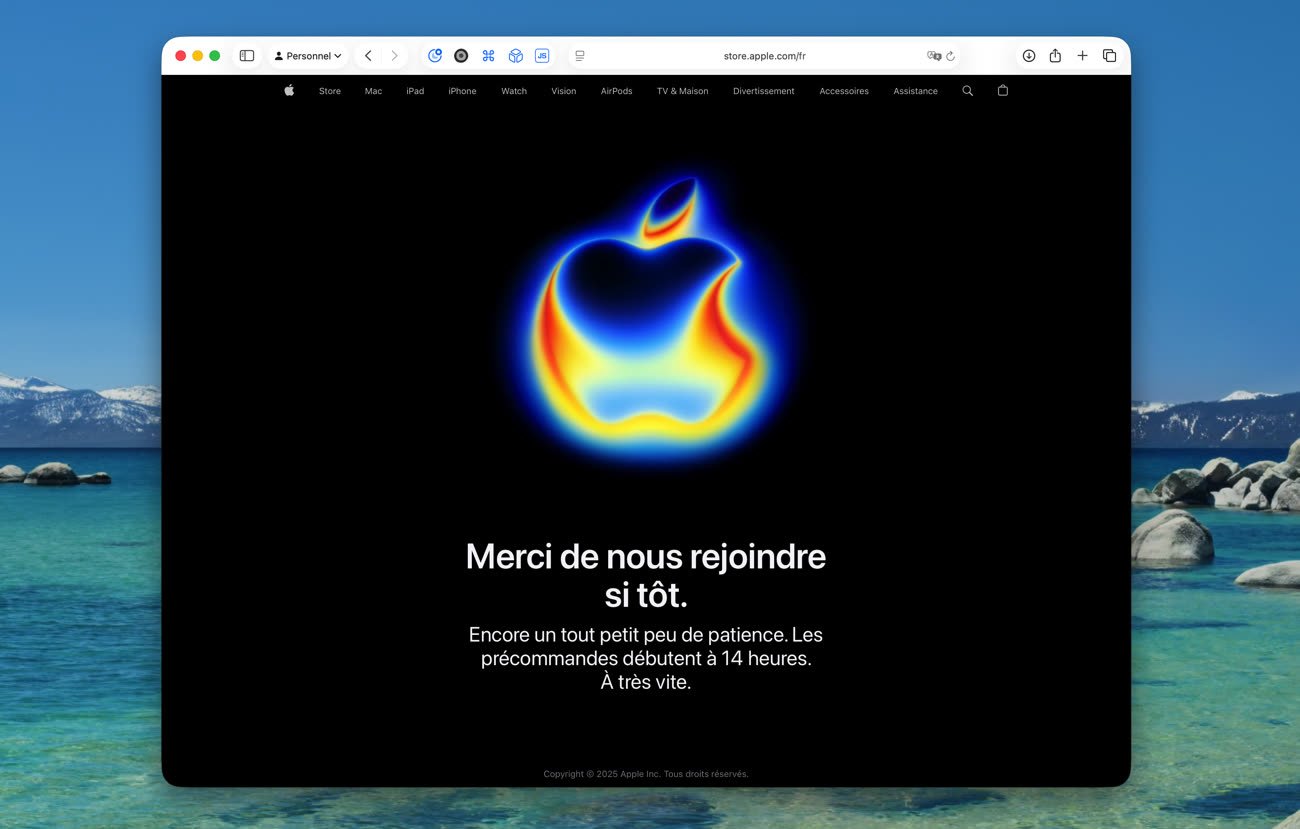This screenshot has height=829, width=1300.
Task: Go to TV & Maison section
Action: pos(682,91)
